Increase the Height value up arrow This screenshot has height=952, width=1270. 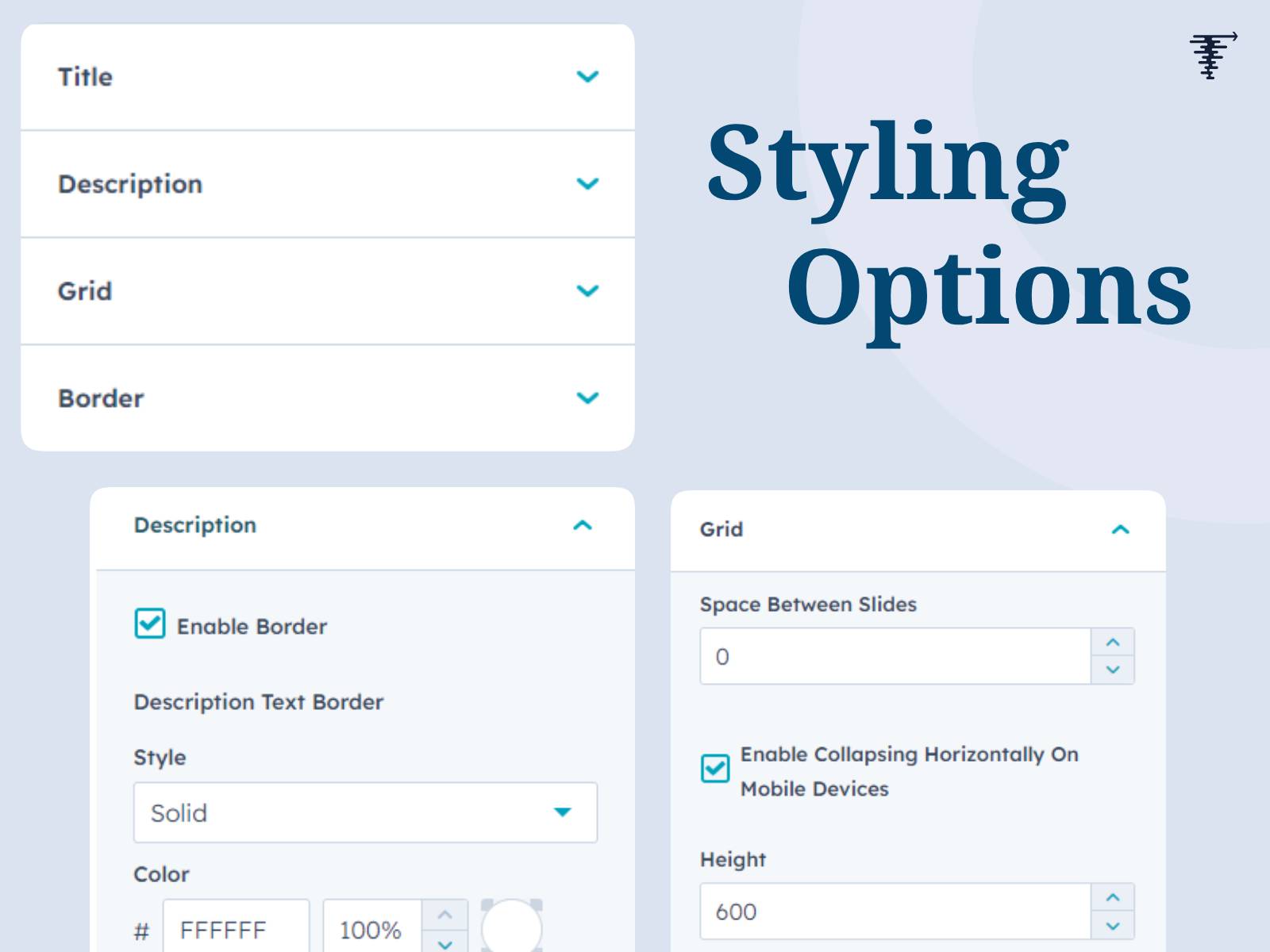point(1113,897)
